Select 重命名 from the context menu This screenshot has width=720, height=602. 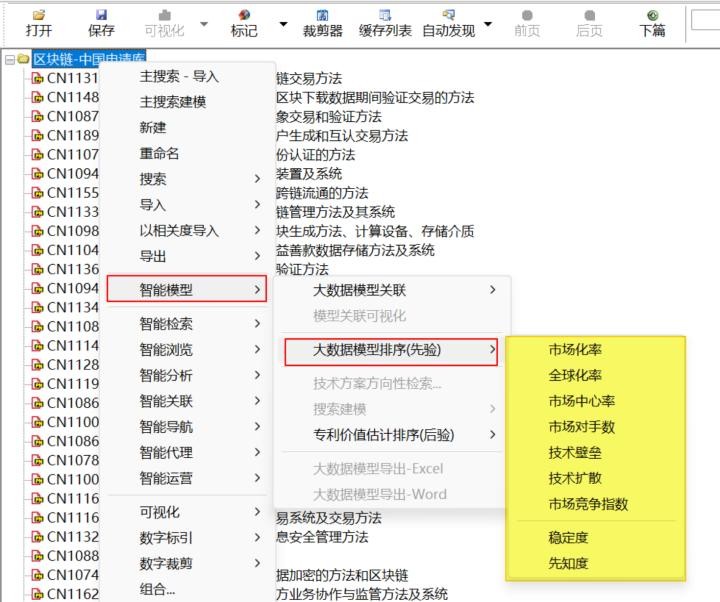click(159, 154)
